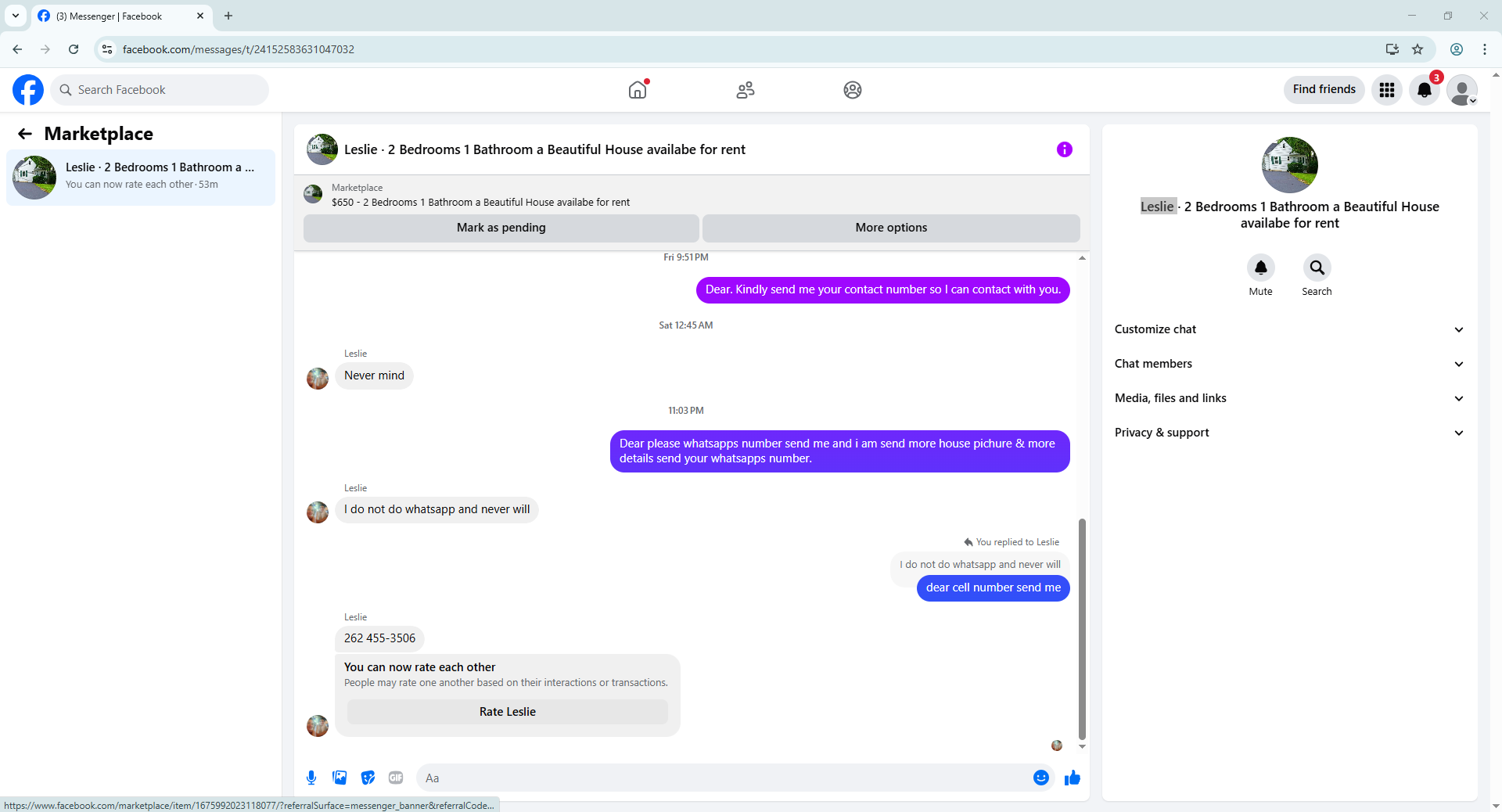Click More options button
Screen dimensions: 1502x812
pos(891,228)
